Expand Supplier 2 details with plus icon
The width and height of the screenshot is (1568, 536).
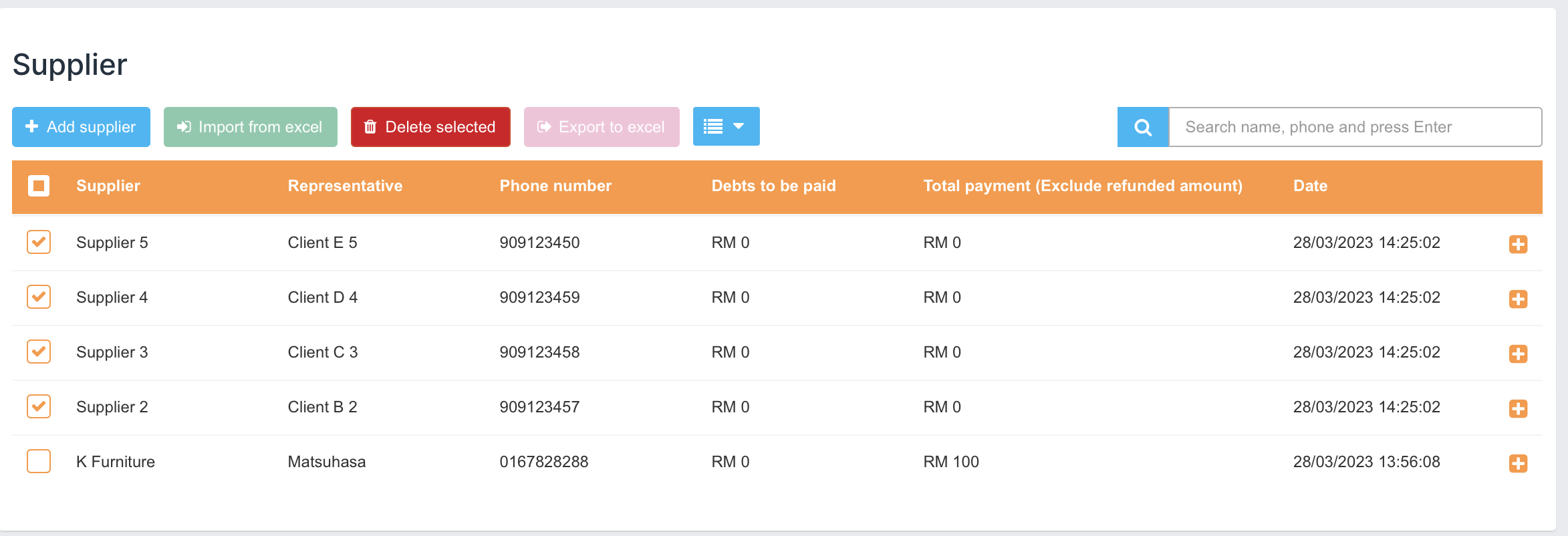click(1518, 408)
